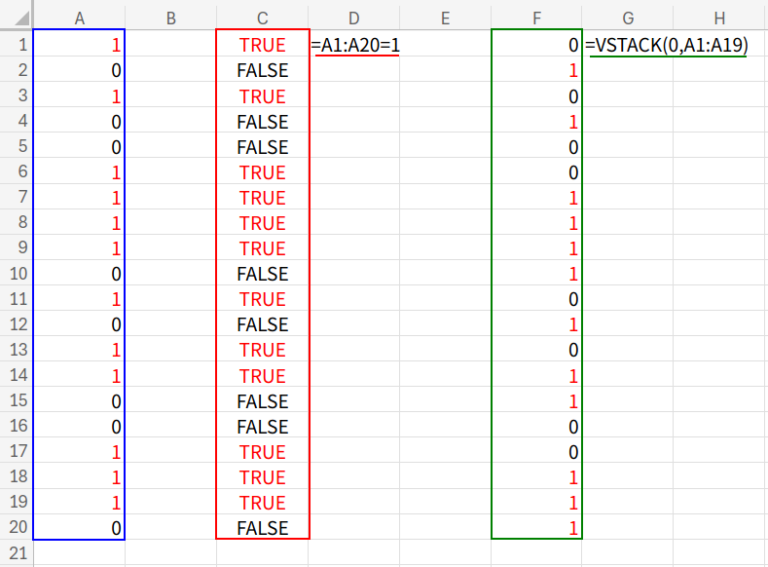Select cell C1 showing TRUE
The height and width of the screenshot is (567, 768).
(x=262, y=45)
